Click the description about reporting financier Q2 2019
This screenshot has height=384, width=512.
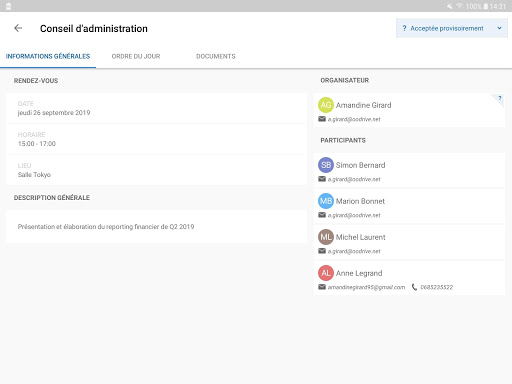click(106, 227)
